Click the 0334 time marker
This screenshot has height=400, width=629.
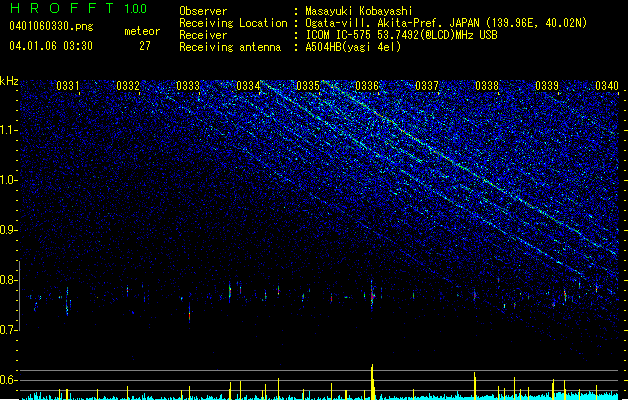(248, 86)
